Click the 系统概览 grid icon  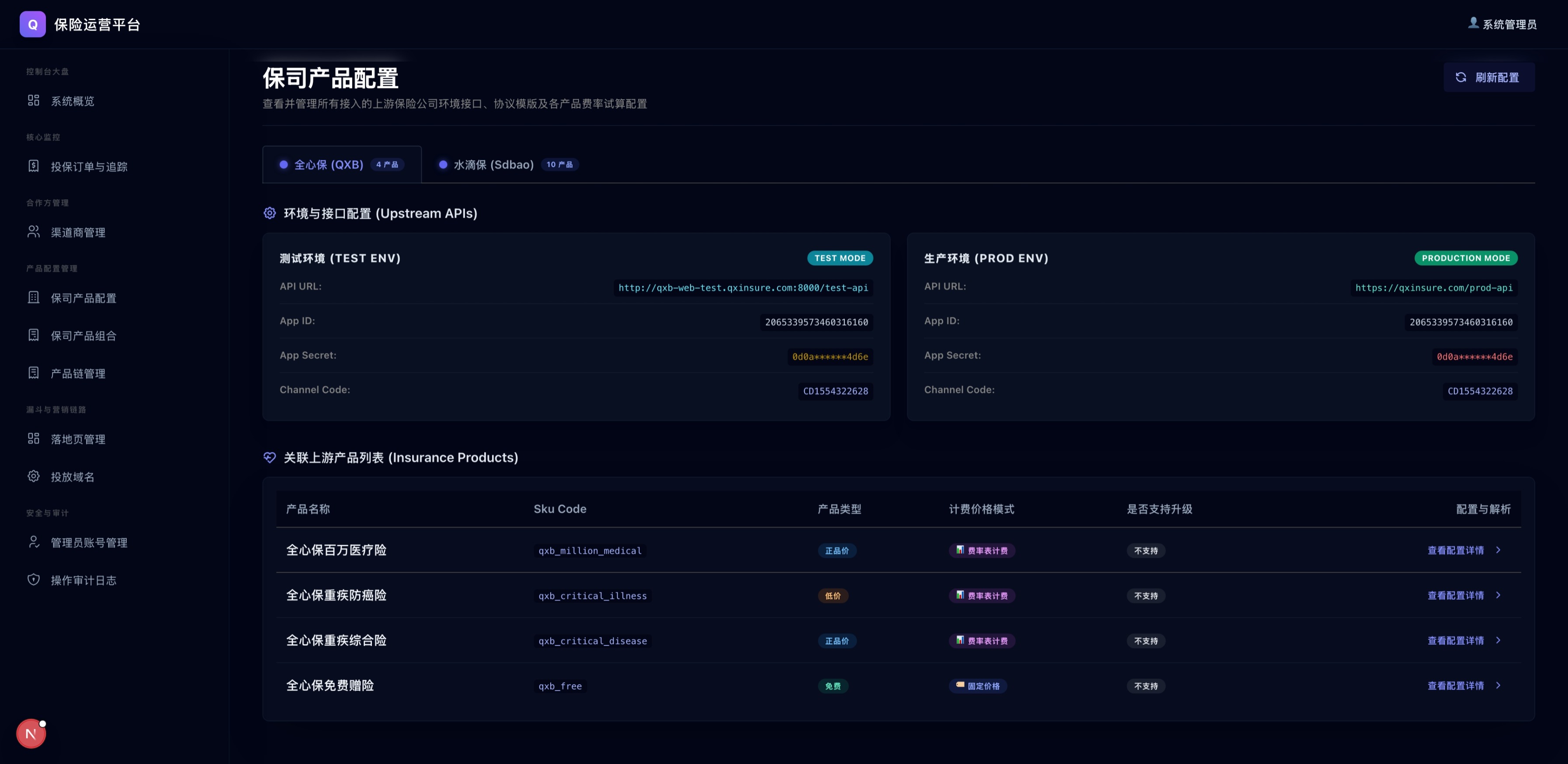point(34,101)
